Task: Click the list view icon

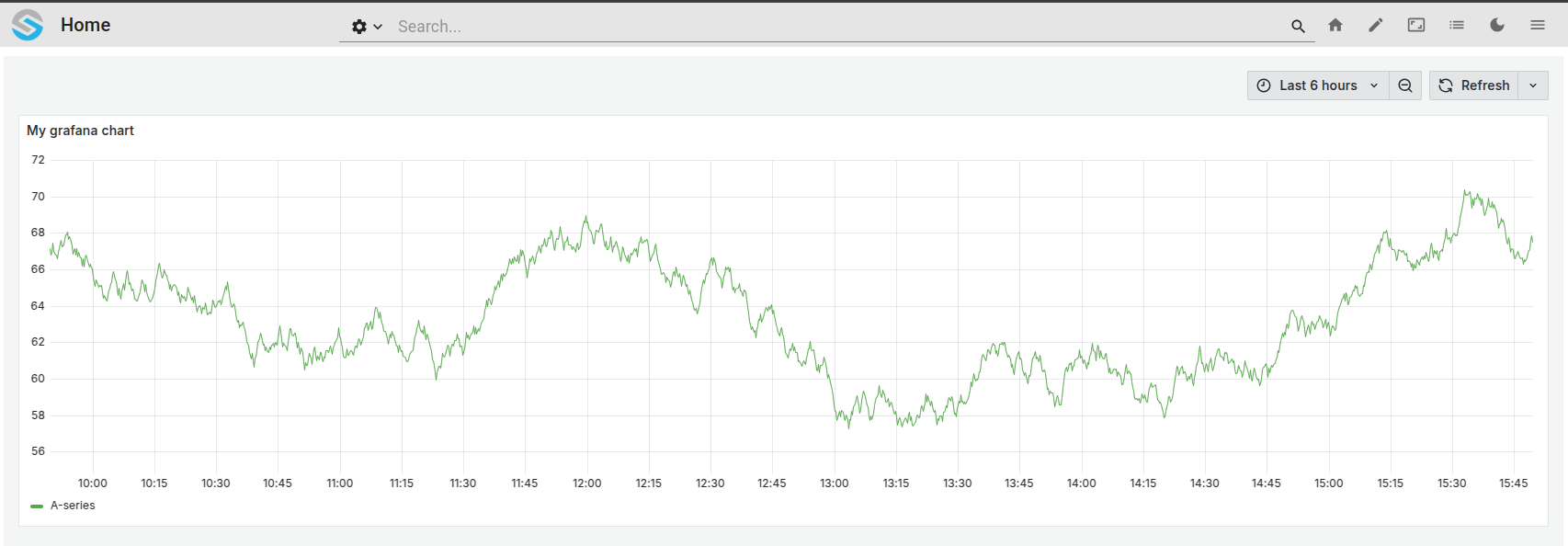Action: (1457, 25)
